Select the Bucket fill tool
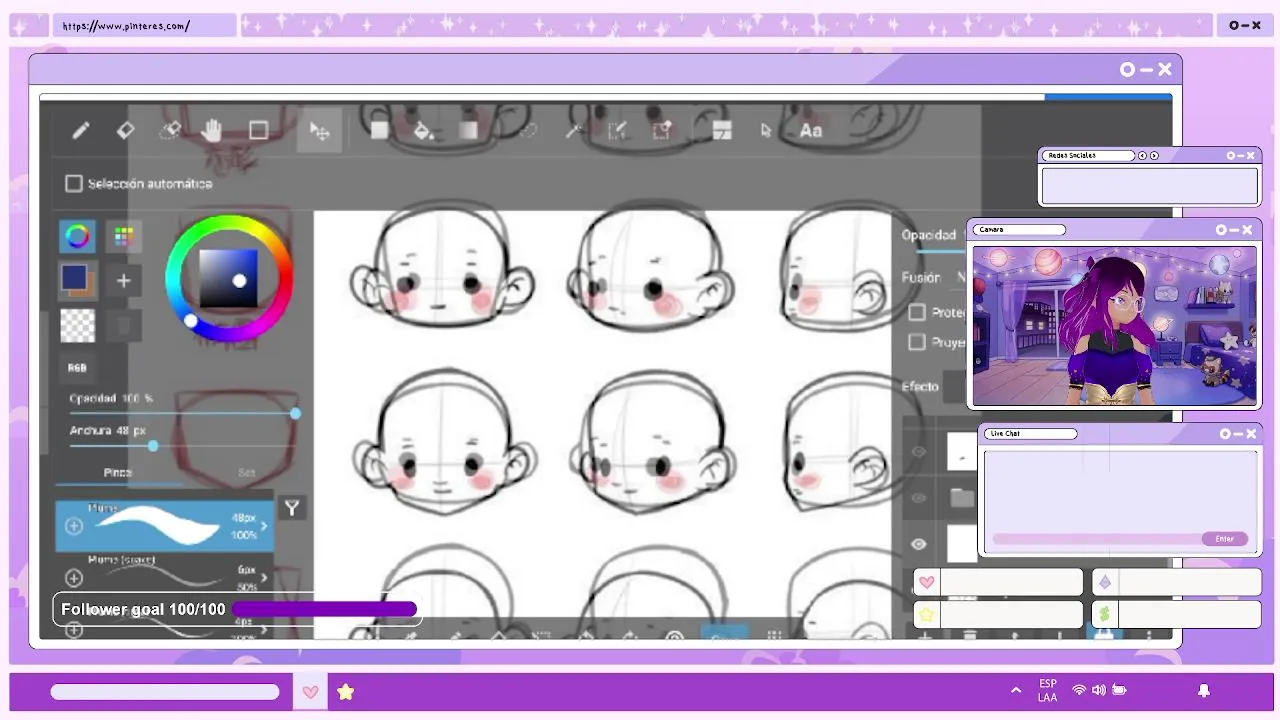 click(423, 130)
